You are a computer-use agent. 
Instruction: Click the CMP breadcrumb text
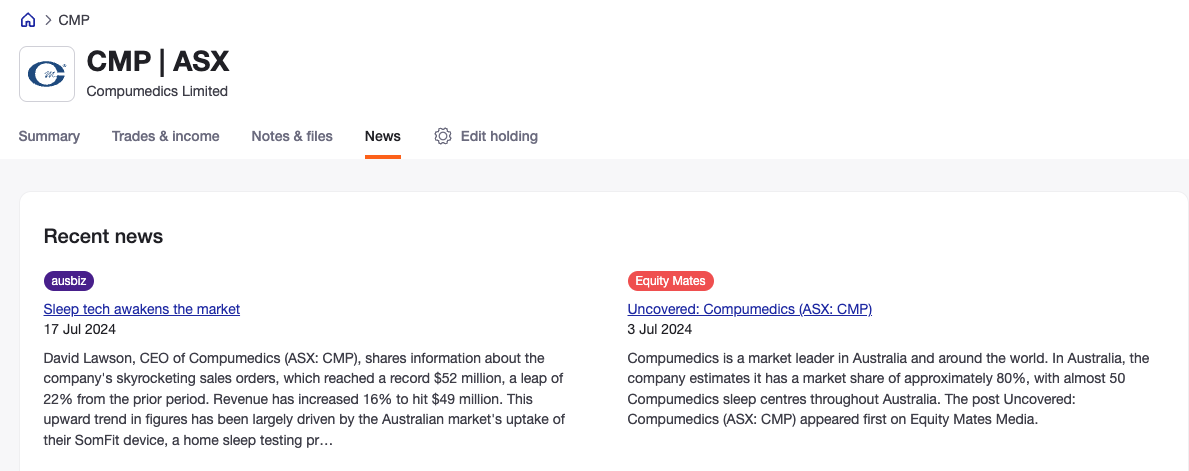(74, 20)
